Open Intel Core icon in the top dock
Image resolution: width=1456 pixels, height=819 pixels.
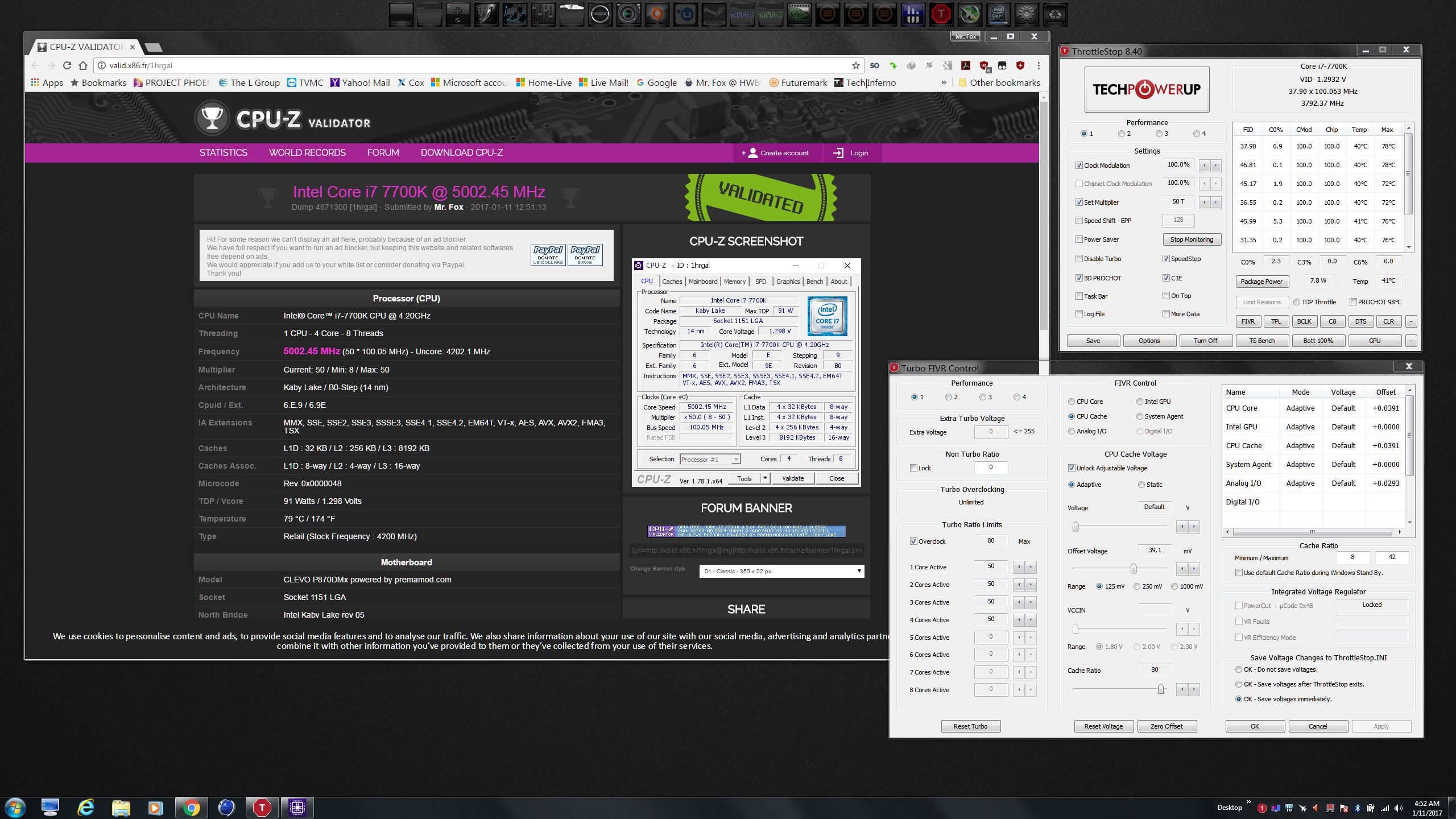(999, 14)
